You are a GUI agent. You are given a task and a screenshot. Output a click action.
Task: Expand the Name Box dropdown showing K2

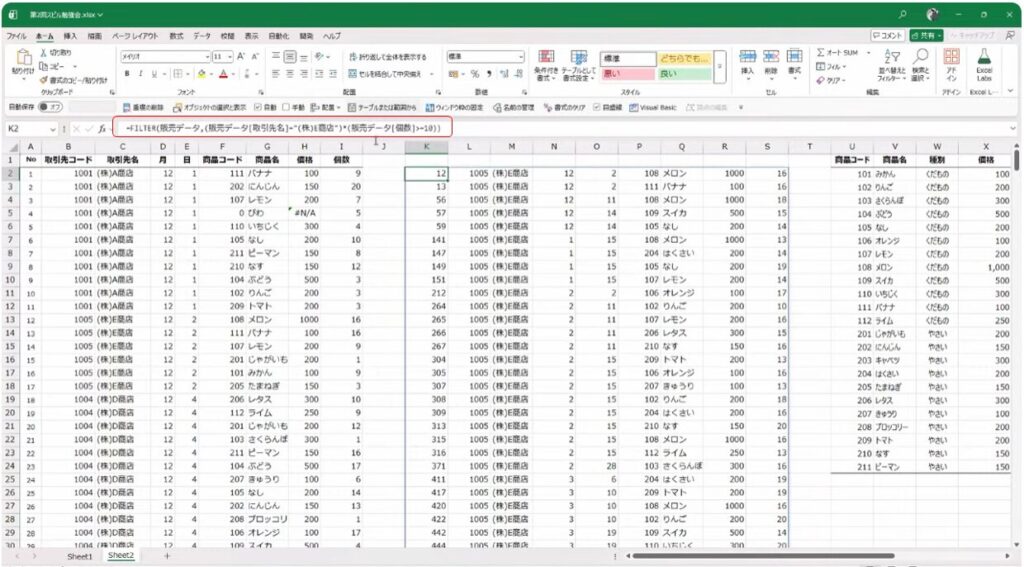coord(52,129)
